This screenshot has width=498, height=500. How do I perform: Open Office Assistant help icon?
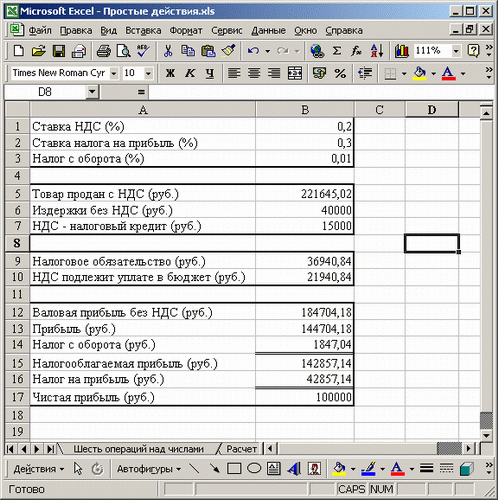click(473, 51)
